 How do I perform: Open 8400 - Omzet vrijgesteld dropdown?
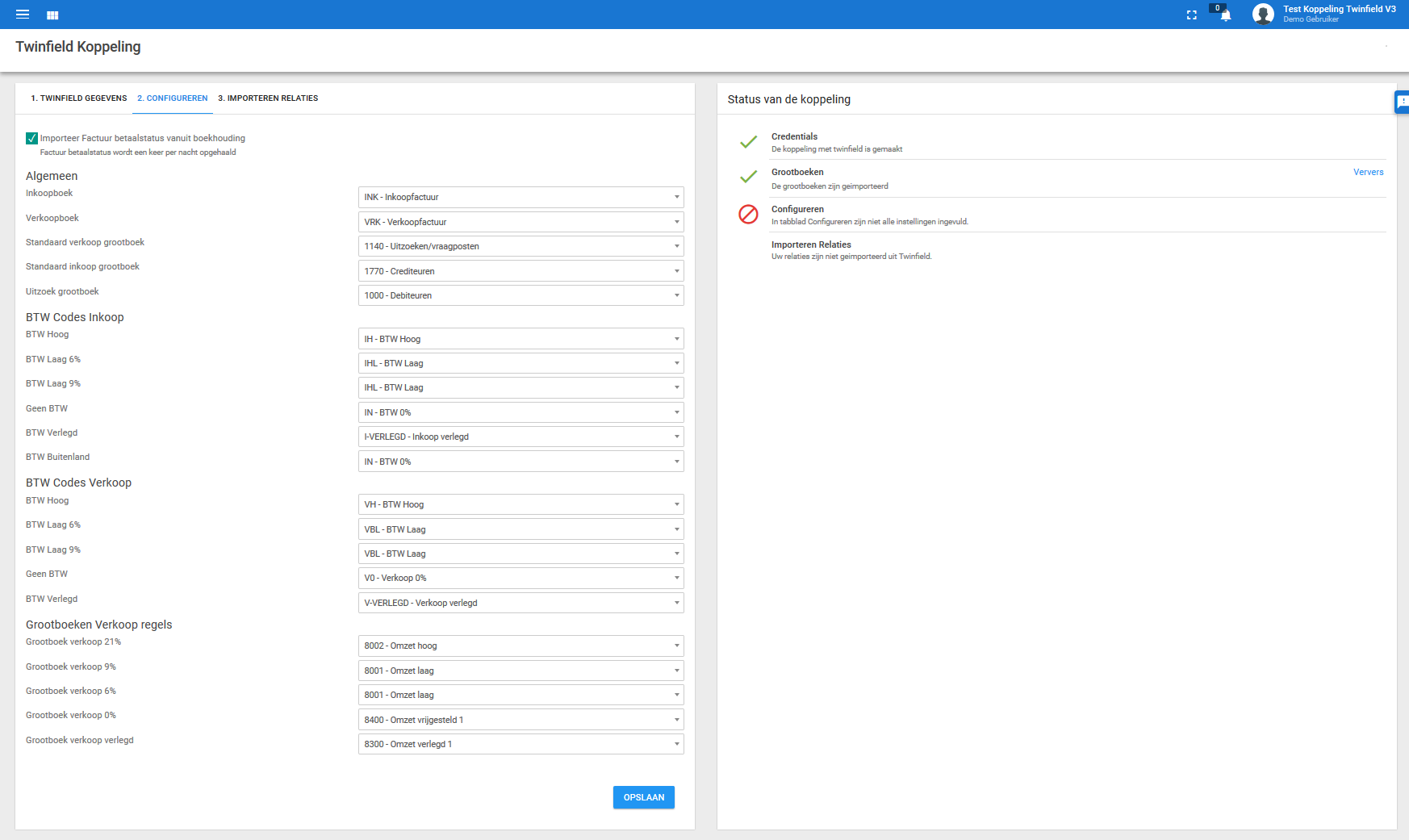[x=521, y=720]
